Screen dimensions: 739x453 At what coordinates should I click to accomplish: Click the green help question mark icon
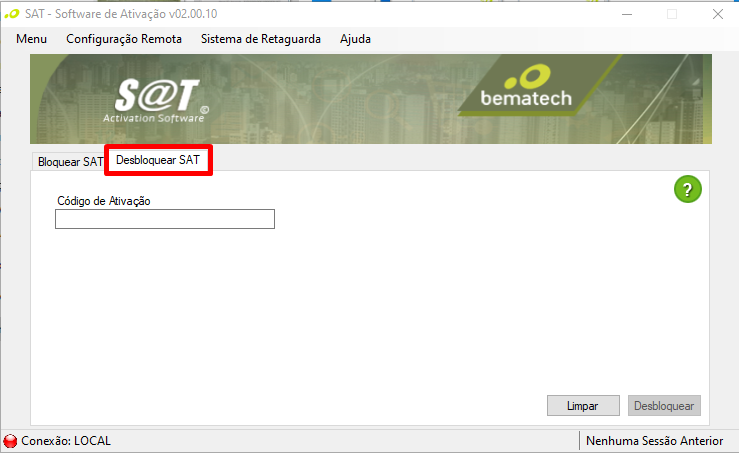point(688,189)
